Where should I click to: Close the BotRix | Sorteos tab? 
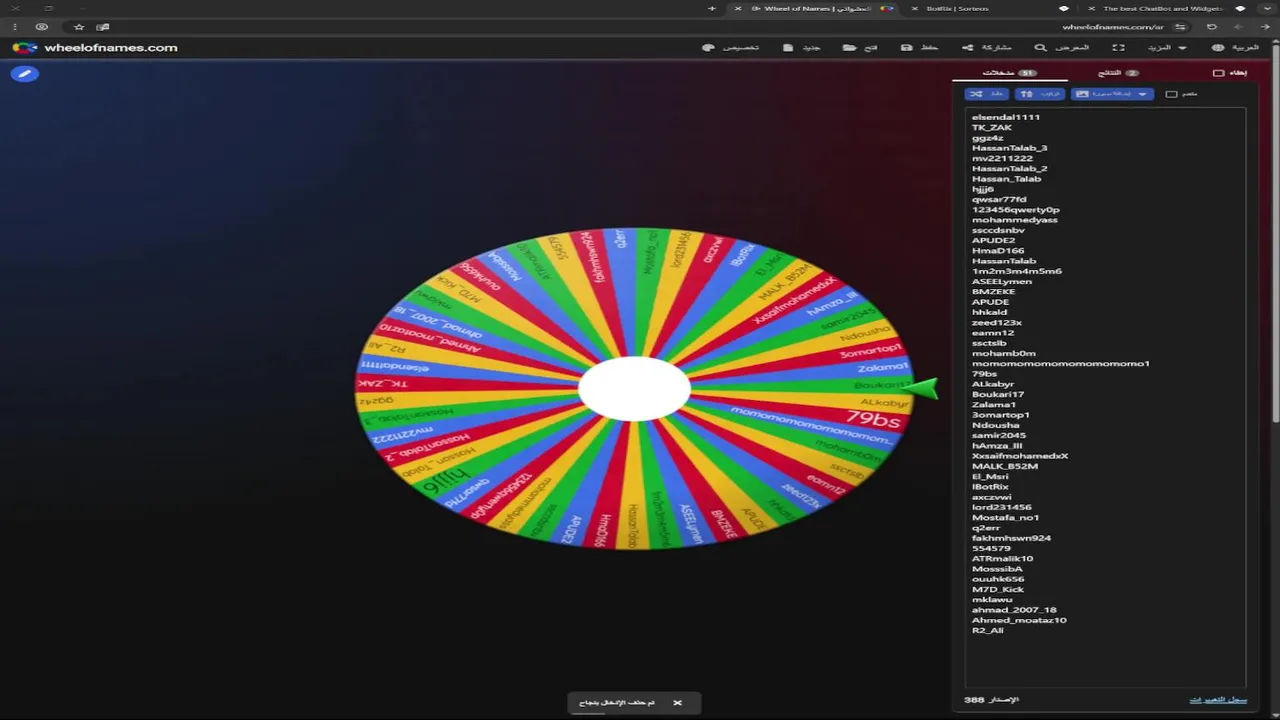914,8
